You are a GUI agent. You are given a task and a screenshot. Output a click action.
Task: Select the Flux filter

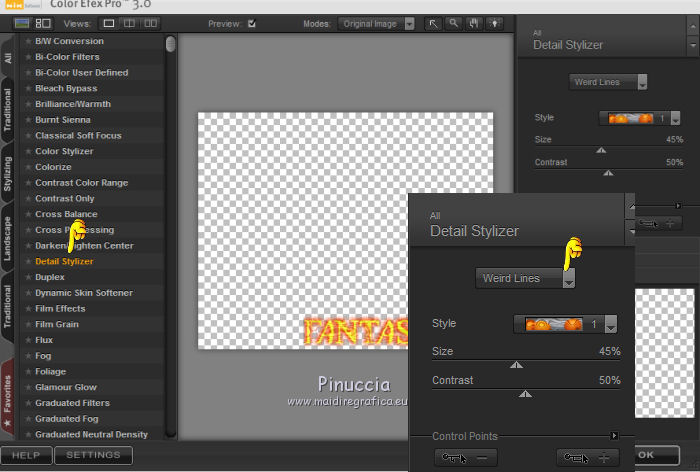coord(44,340)
